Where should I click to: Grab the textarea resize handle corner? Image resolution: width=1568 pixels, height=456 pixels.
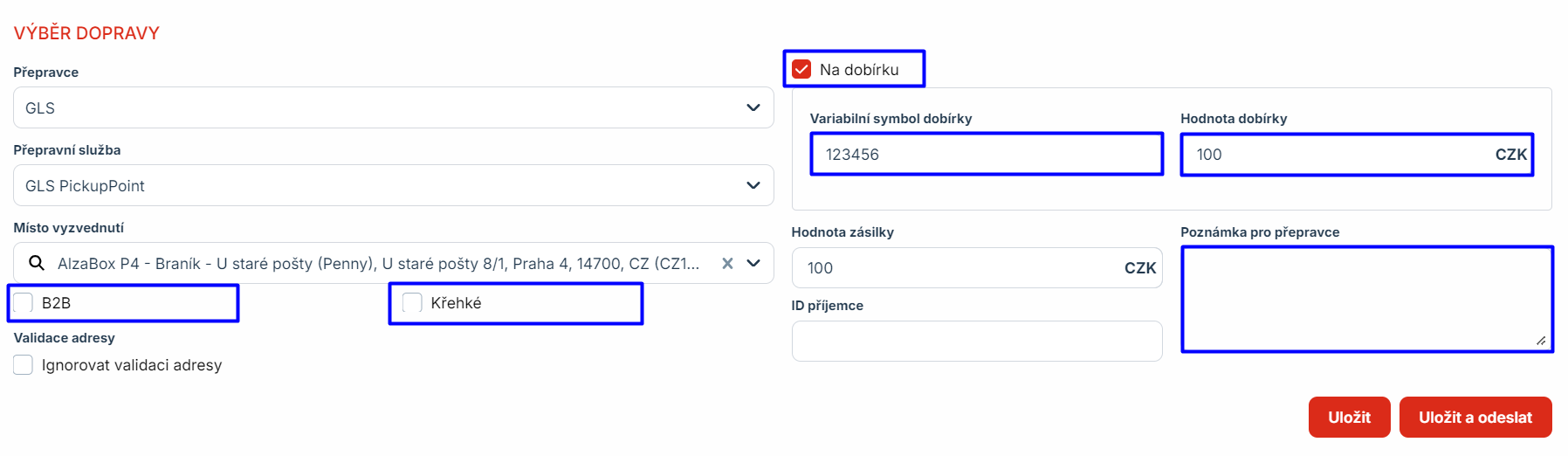point(1541,341)
